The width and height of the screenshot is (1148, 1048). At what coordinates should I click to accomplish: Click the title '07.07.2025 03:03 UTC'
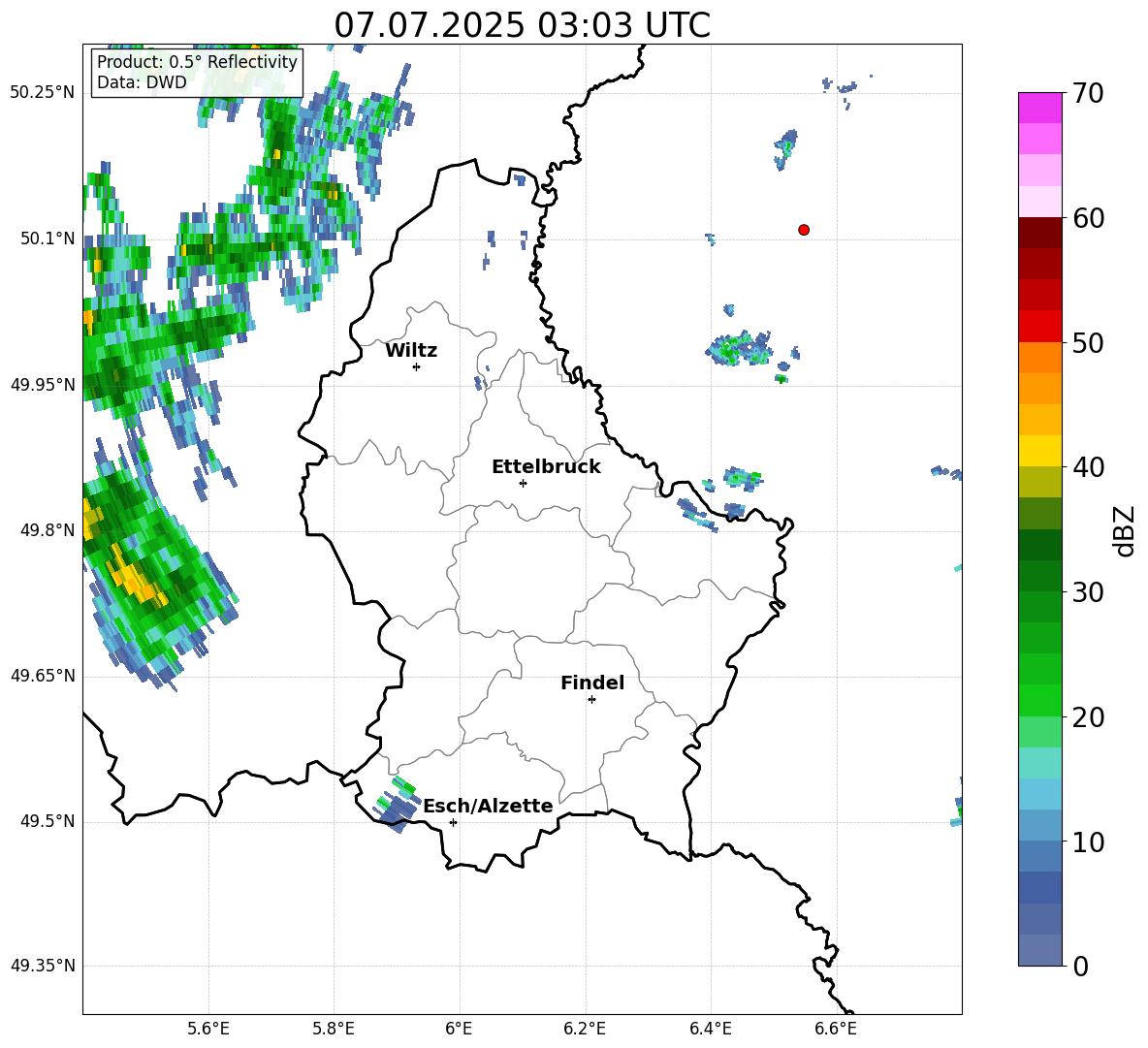click(x=522, y=25)
